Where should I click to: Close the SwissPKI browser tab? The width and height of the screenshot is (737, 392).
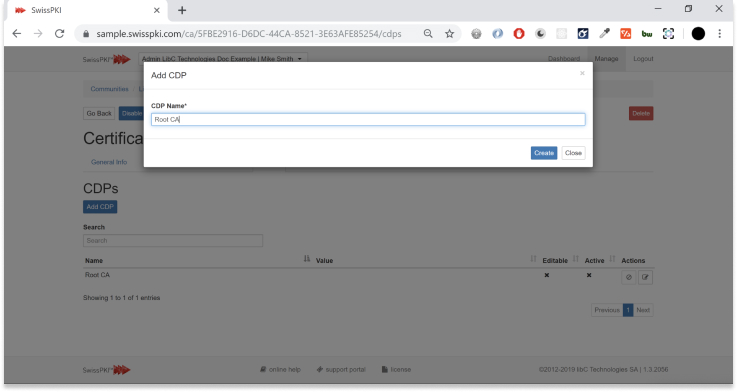click(x=157, y=10)
